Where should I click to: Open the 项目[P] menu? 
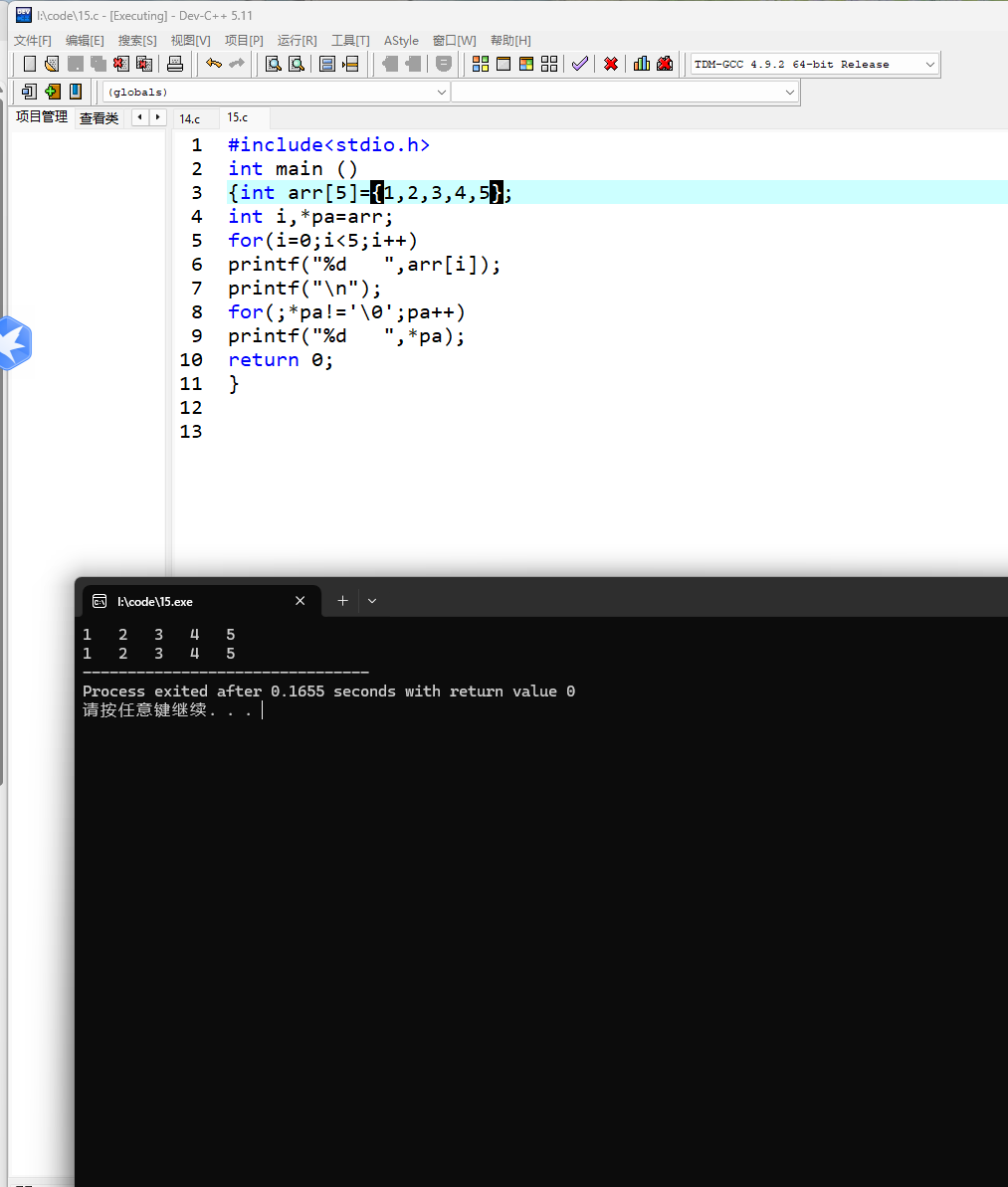tap(244, 41)
